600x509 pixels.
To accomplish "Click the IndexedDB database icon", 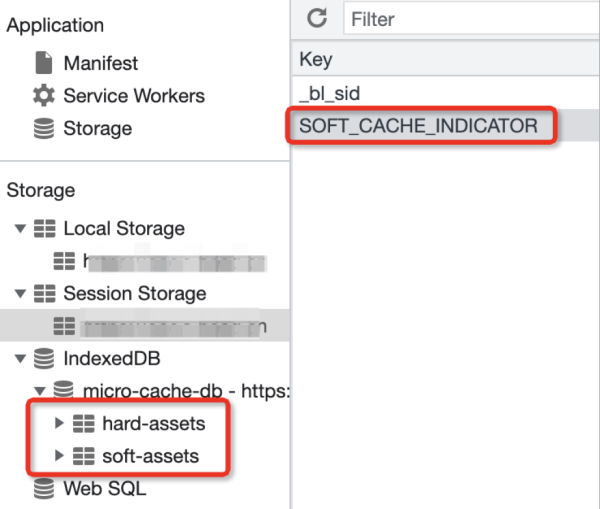I will (x=44, y=358).
